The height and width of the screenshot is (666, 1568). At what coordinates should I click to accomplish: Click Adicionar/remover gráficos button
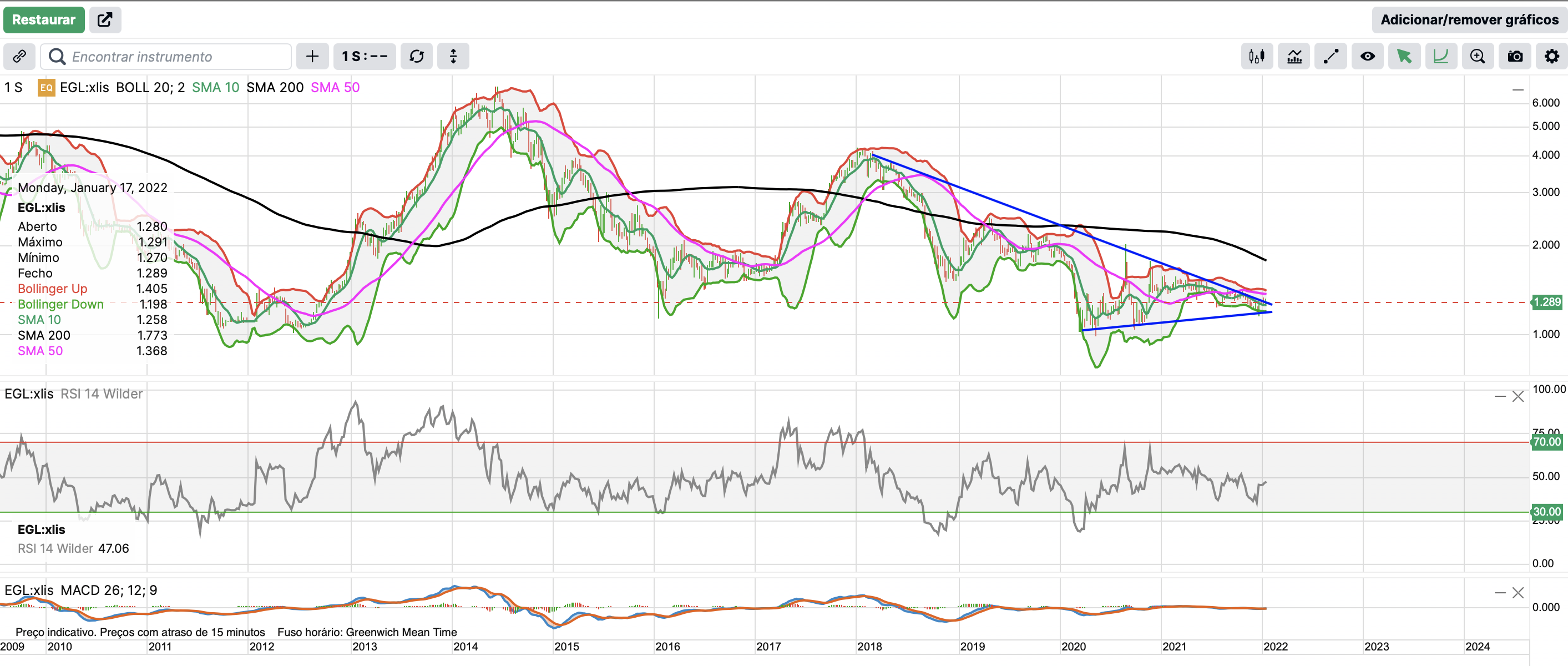(x=1469, y=19)
